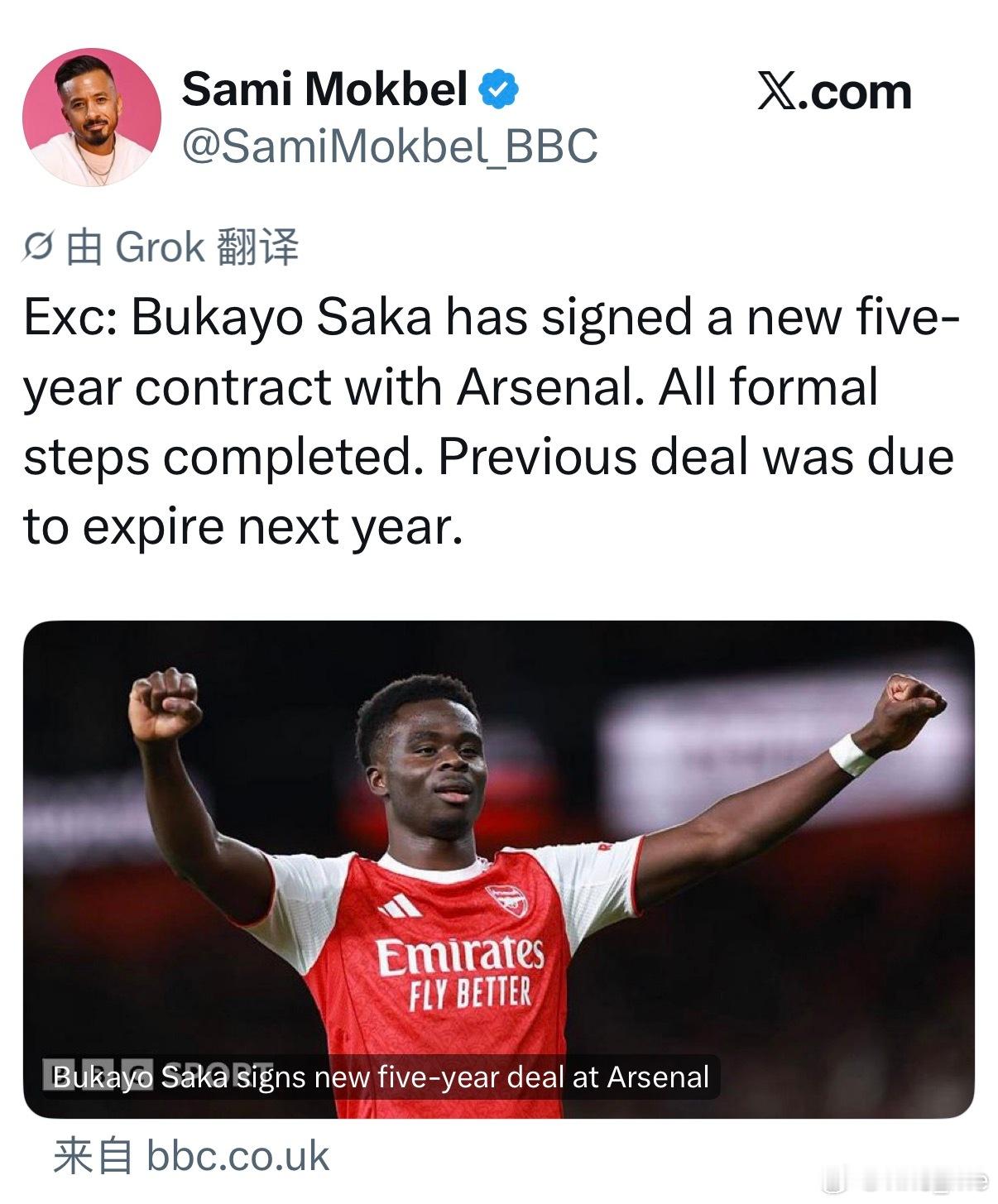
Task: Click the white wristband on raised arm
Action: point(851,754)
